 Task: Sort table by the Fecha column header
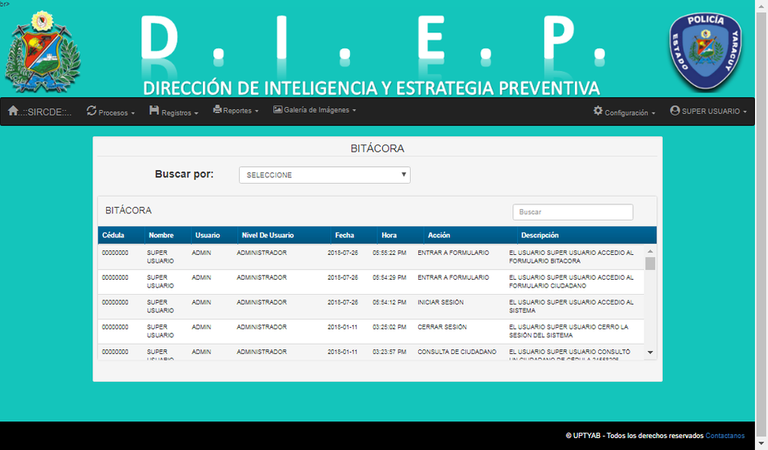pyautogui.click(x=344, y=235)
